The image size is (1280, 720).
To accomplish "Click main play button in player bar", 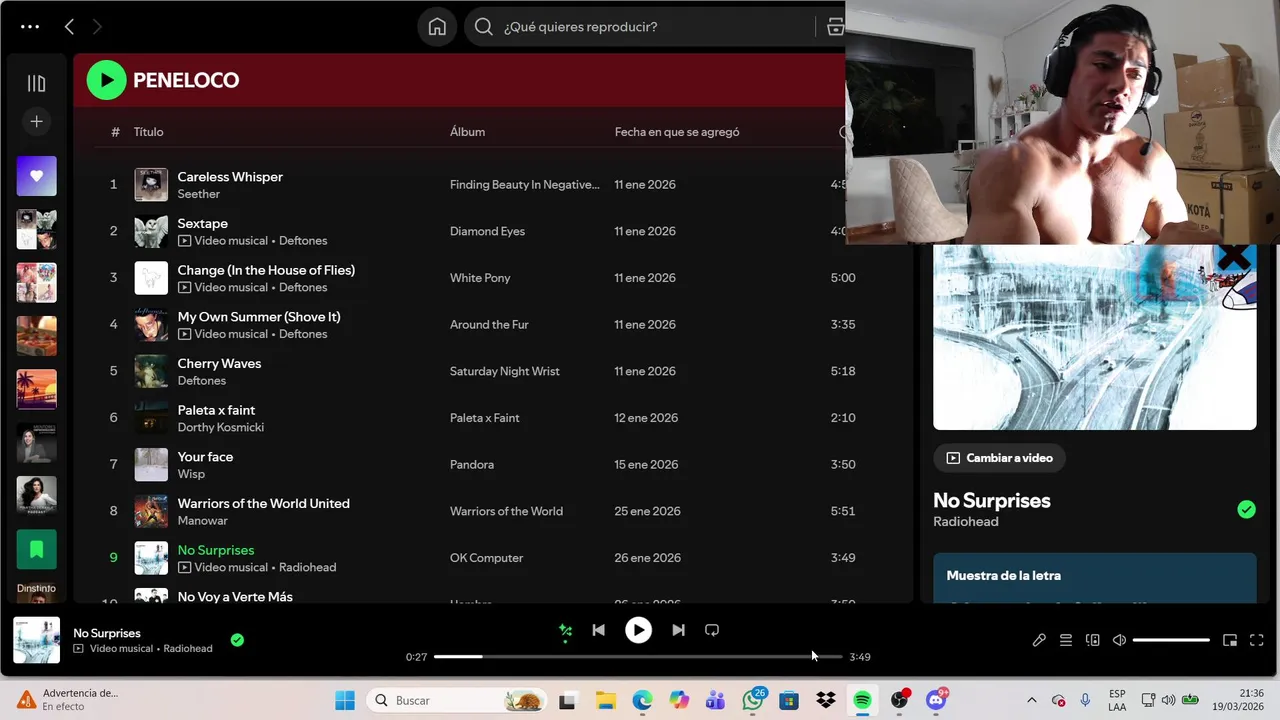I will click(638, 630).
